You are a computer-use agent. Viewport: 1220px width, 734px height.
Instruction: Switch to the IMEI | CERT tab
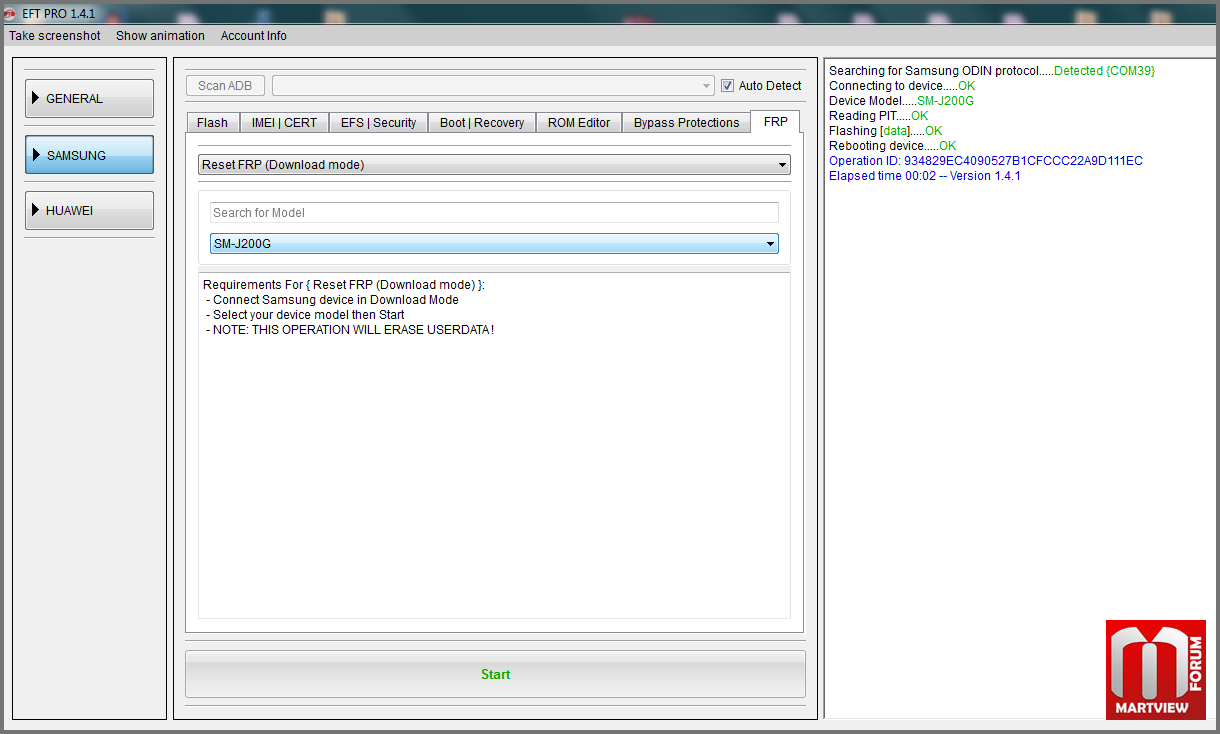click(x=284, y=122)
